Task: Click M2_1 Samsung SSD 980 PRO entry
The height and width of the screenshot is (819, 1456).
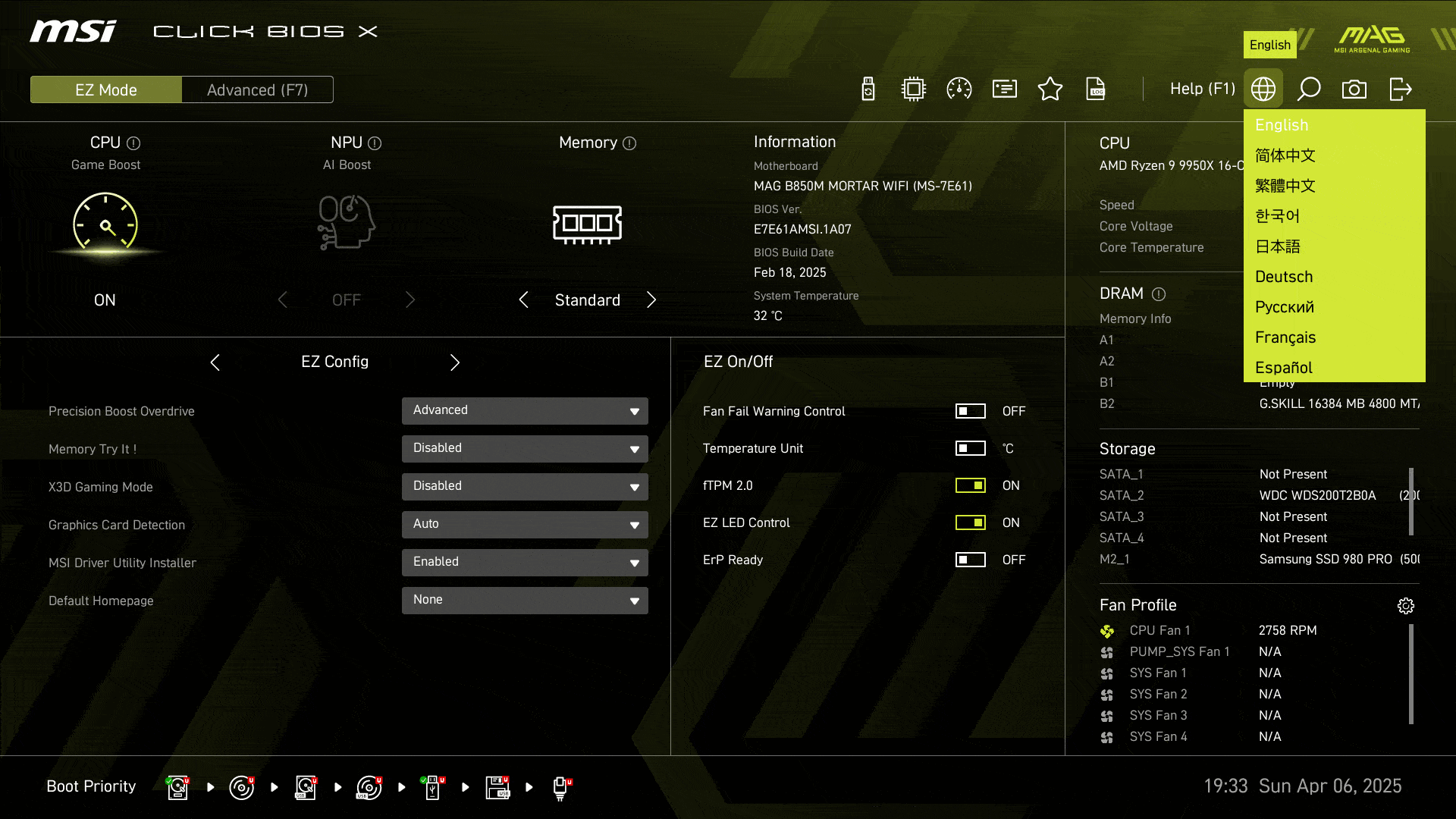Action: [x=1259, y=559]
